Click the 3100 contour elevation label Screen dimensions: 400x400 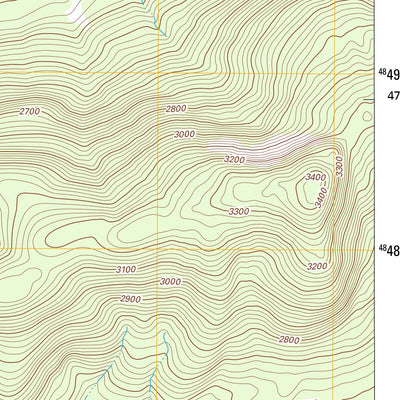[126, 269]
